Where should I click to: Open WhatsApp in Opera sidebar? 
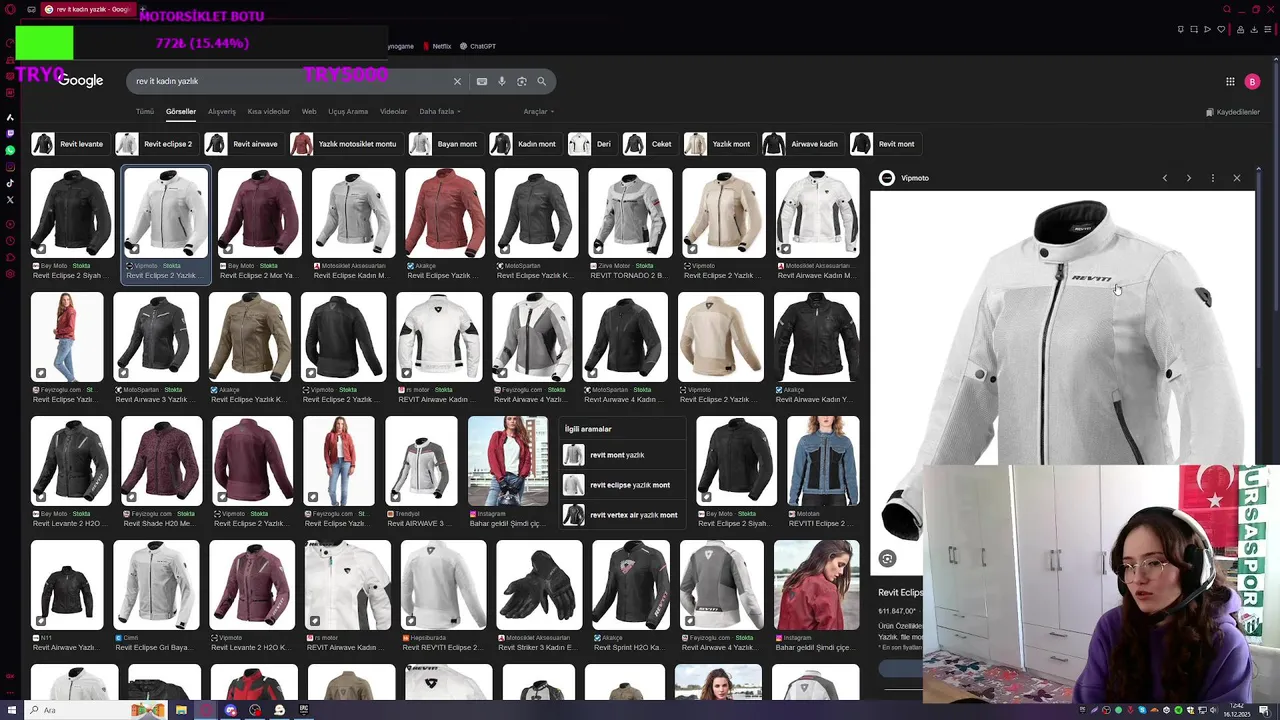click(10, 150)
